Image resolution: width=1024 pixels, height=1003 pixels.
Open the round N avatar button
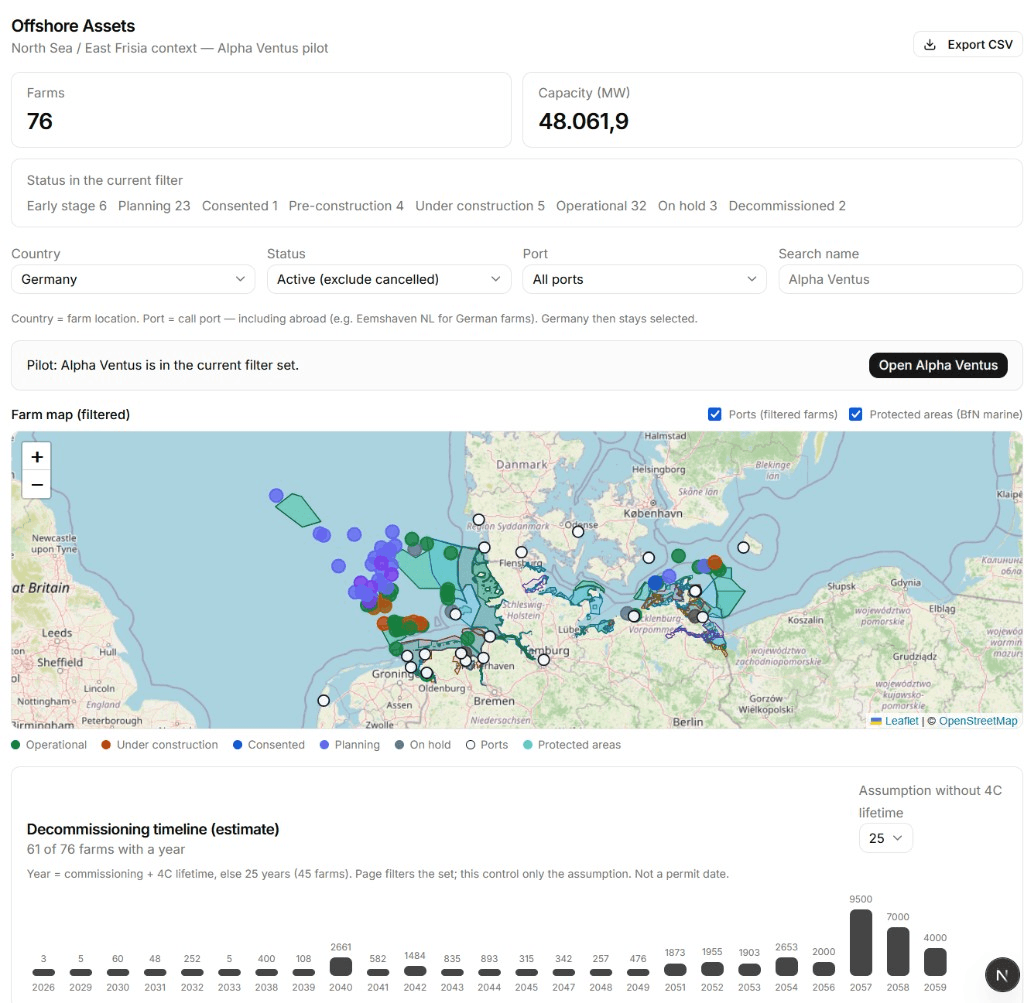pos(1002,976)
